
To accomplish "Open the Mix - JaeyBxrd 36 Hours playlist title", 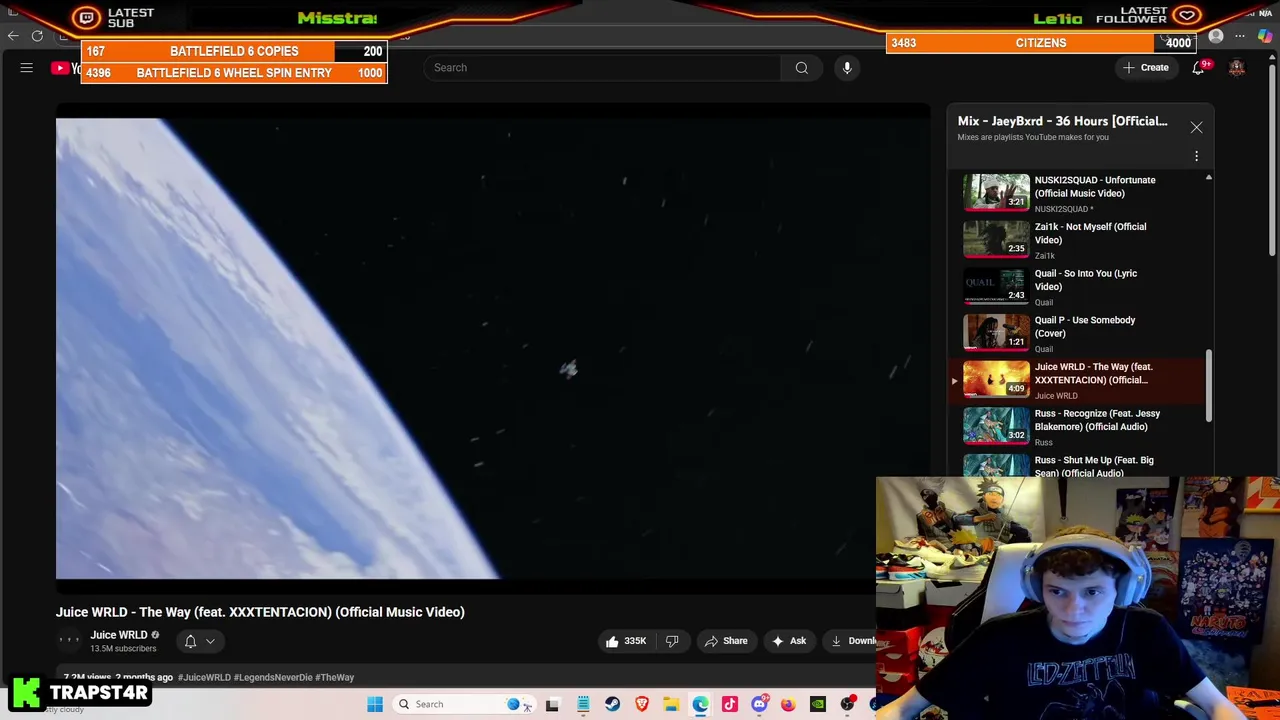I will (x=1062, y=121).
